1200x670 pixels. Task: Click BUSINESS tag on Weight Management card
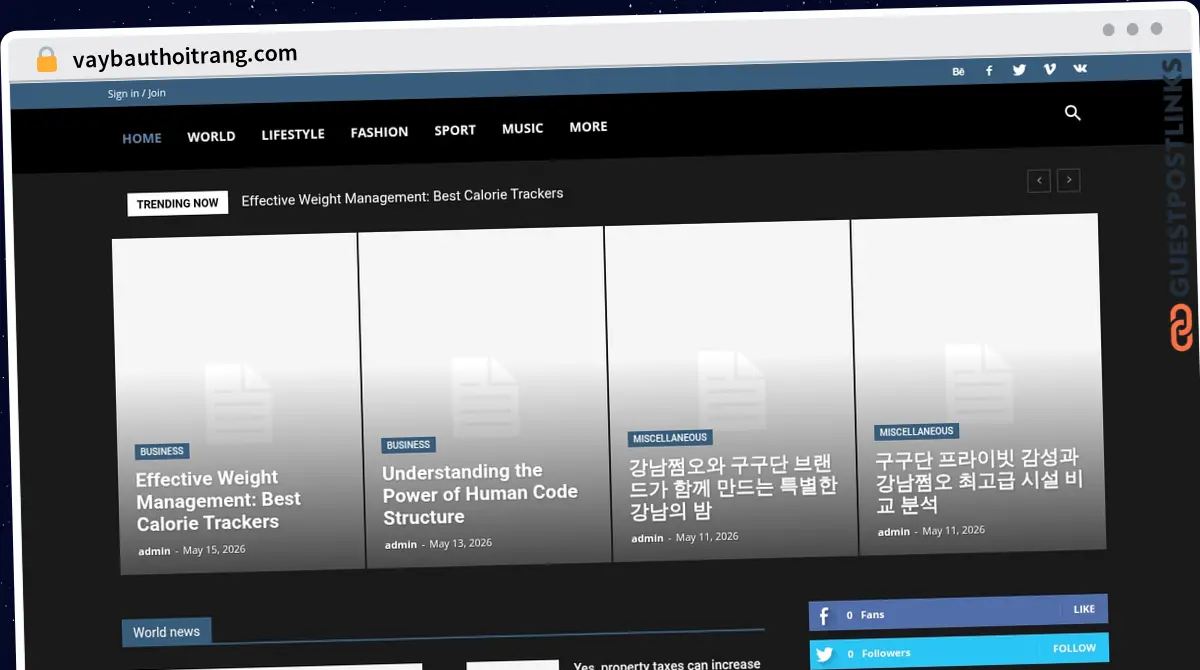pos(162,451)
